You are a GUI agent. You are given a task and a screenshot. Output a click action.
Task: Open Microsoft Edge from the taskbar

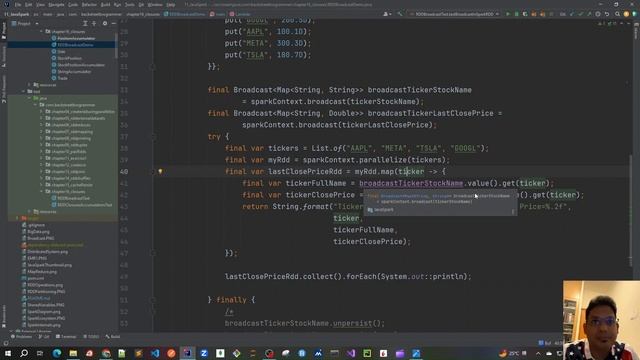[57, 353]
